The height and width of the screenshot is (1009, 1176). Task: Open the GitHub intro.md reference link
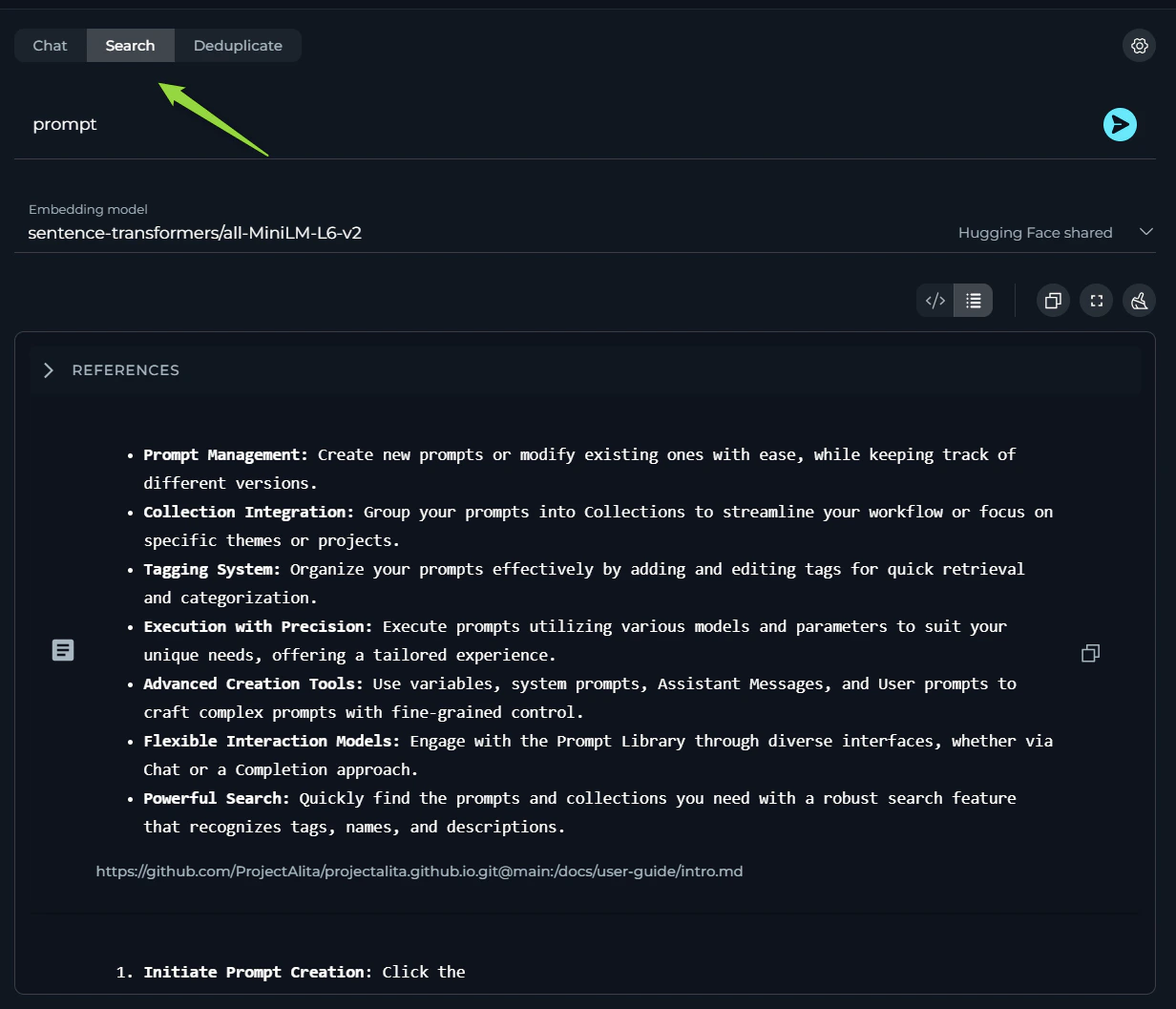click(419, 871)
